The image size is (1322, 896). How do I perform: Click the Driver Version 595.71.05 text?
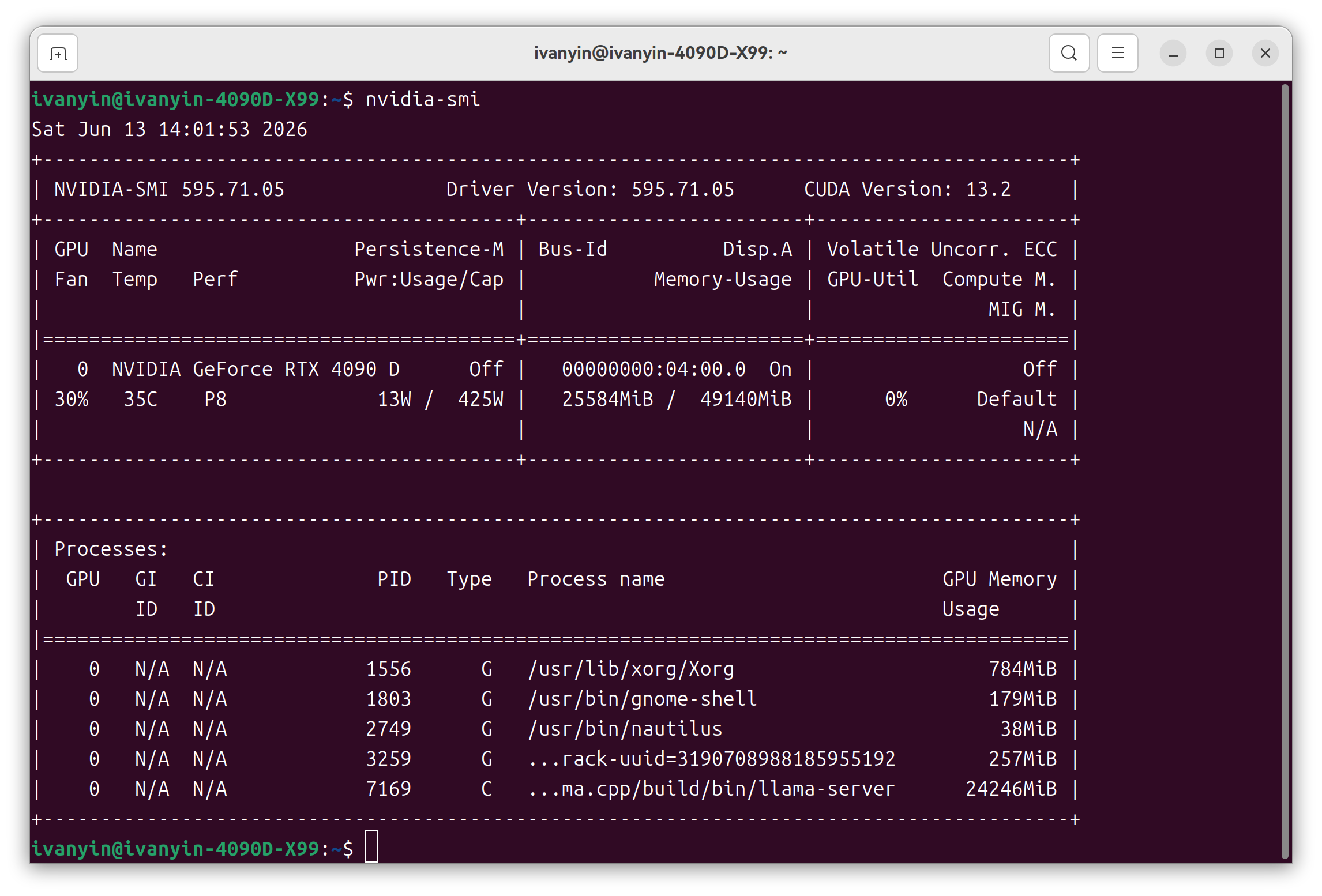click(x=590, y=189)
